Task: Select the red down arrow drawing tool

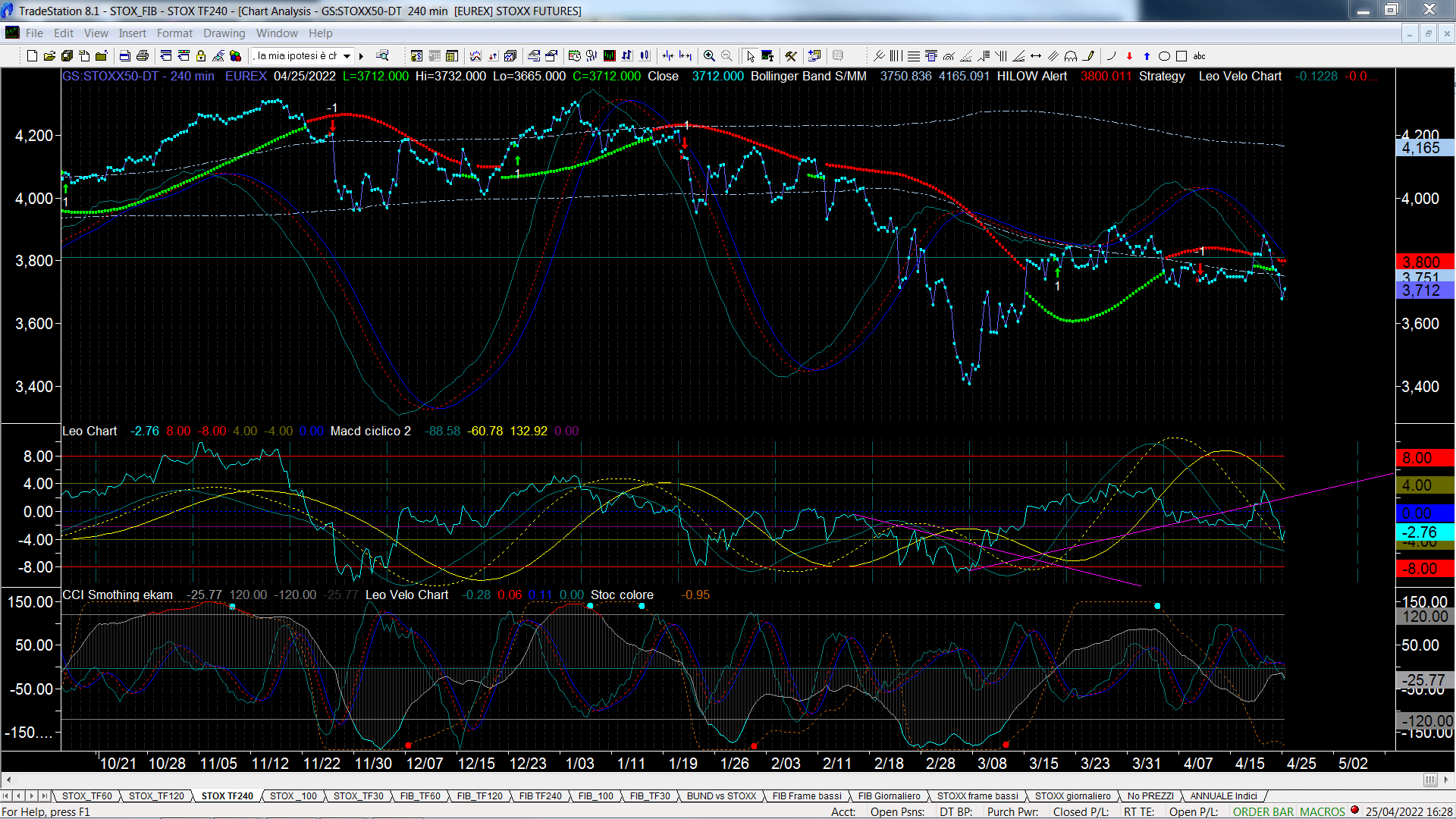Action: (x=1129, y=56)
